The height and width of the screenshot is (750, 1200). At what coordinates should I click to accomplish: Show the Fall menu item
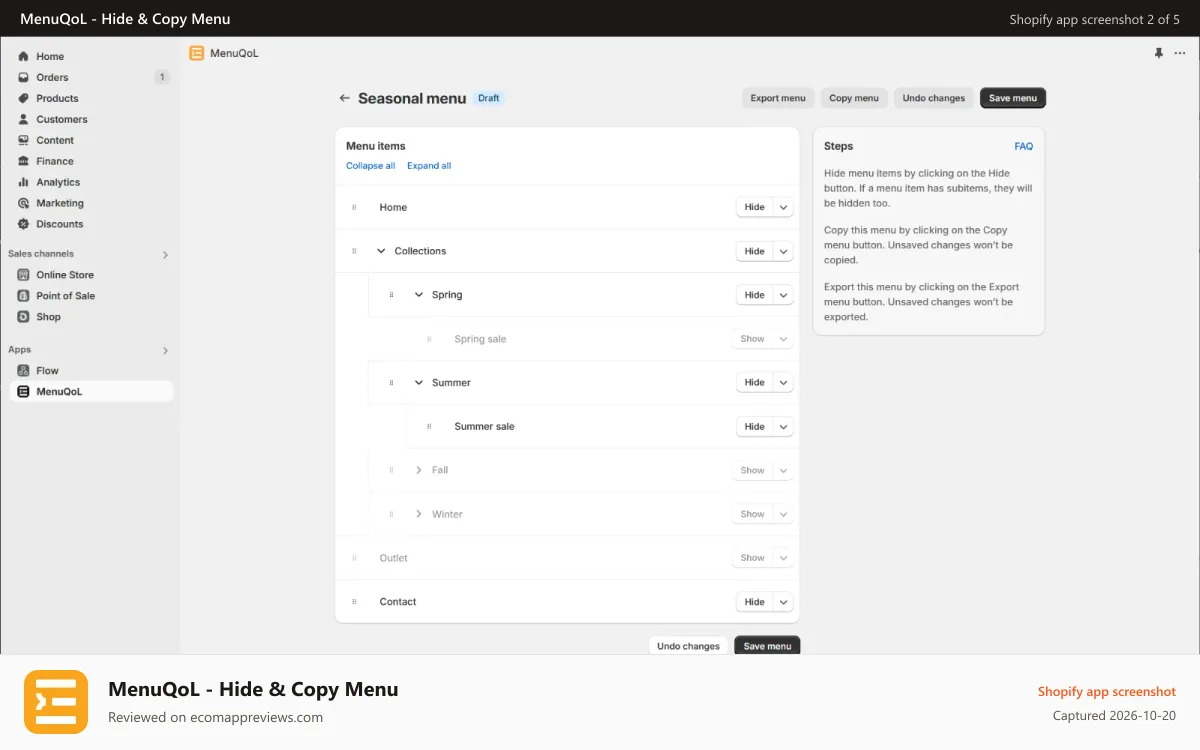[x=753, y=470]
